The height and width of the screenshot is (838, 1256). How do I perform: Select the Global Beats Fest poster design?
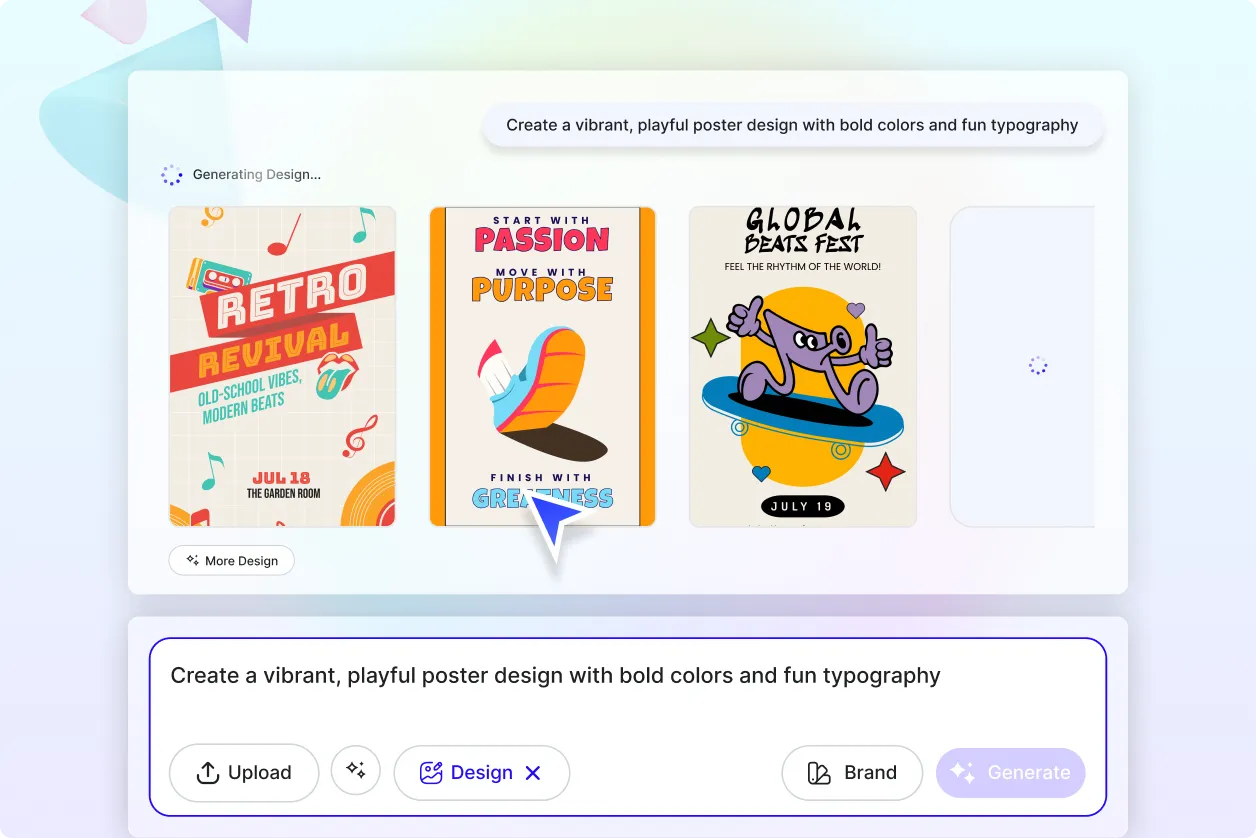click(x=802, y=366)
